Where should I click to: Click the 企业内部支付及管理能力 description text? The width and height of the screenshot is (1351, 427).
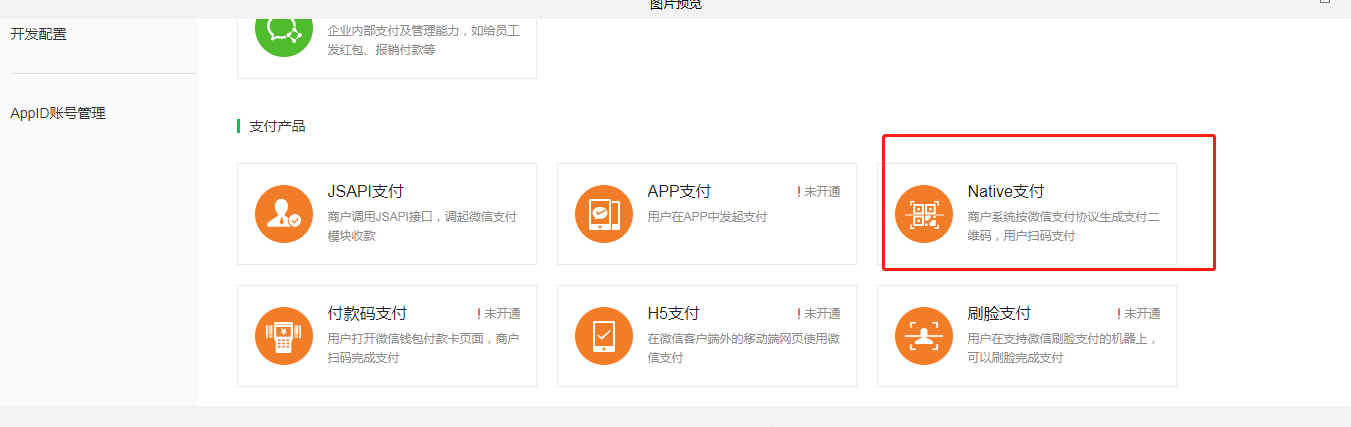[x=423, y=39]
